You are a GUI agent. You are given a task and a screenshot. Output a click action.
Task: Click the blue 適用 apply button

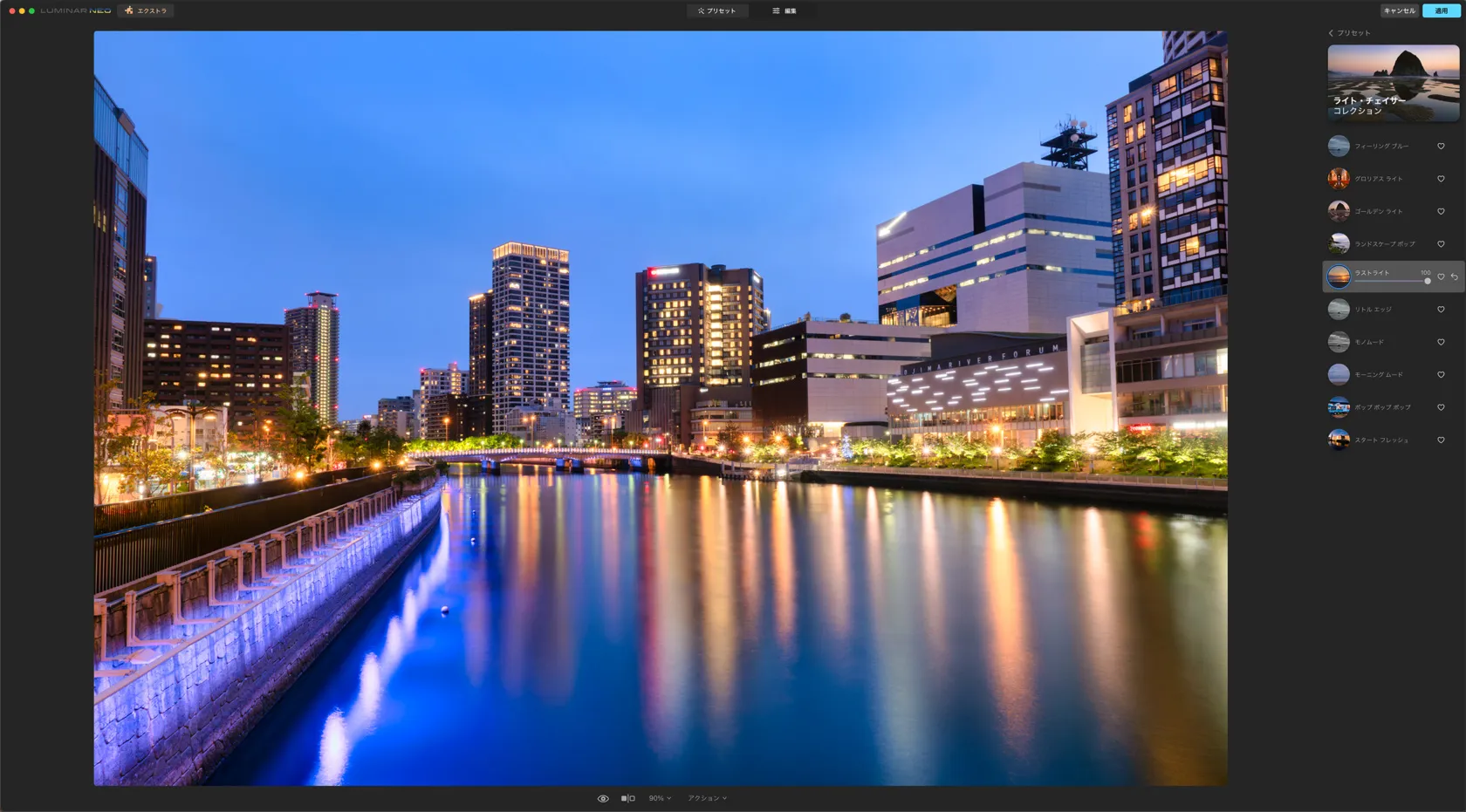coord(1441,10)
